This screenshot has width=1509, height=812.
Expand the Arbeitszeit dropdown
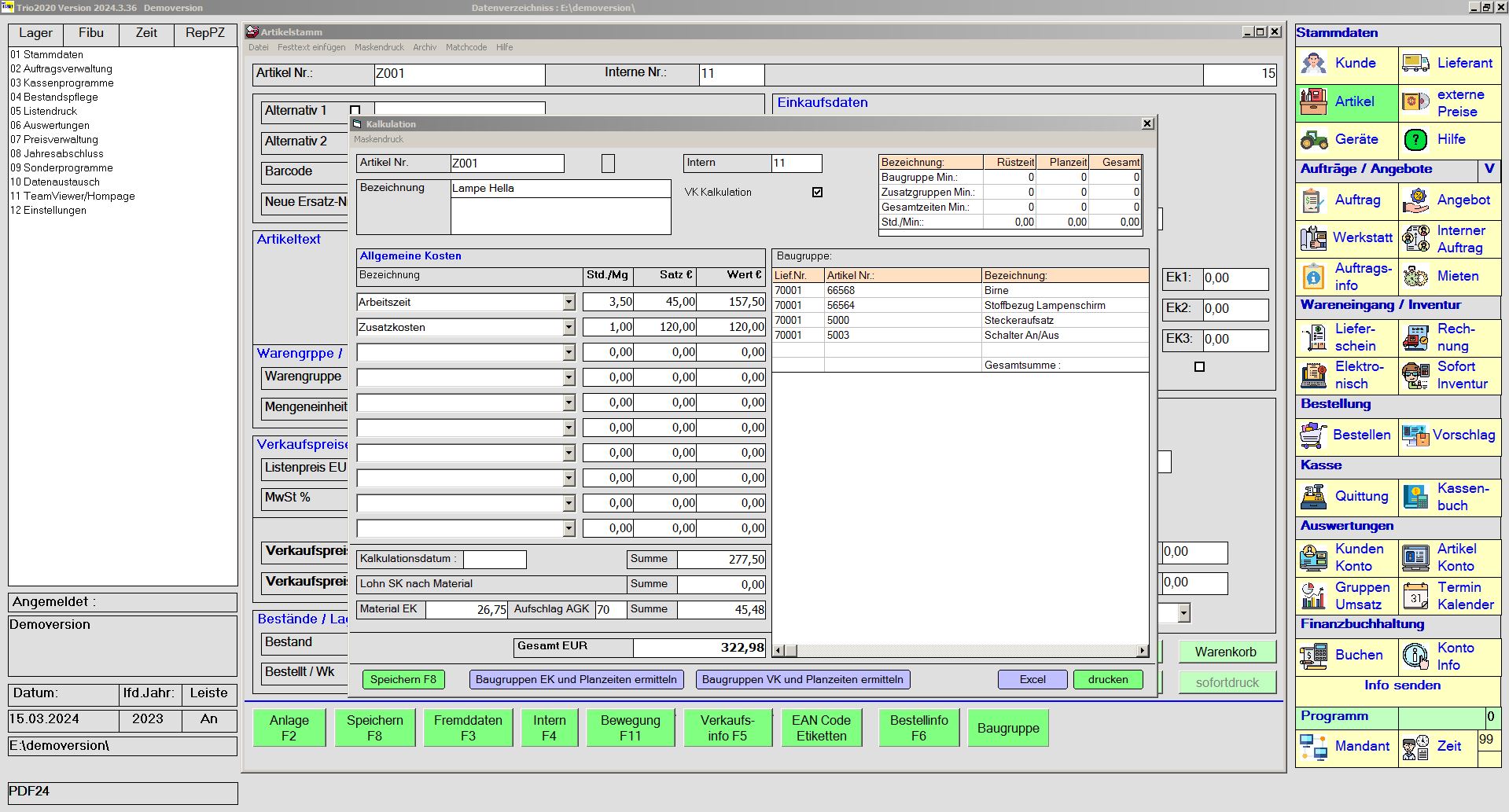[x=569, y=303]
